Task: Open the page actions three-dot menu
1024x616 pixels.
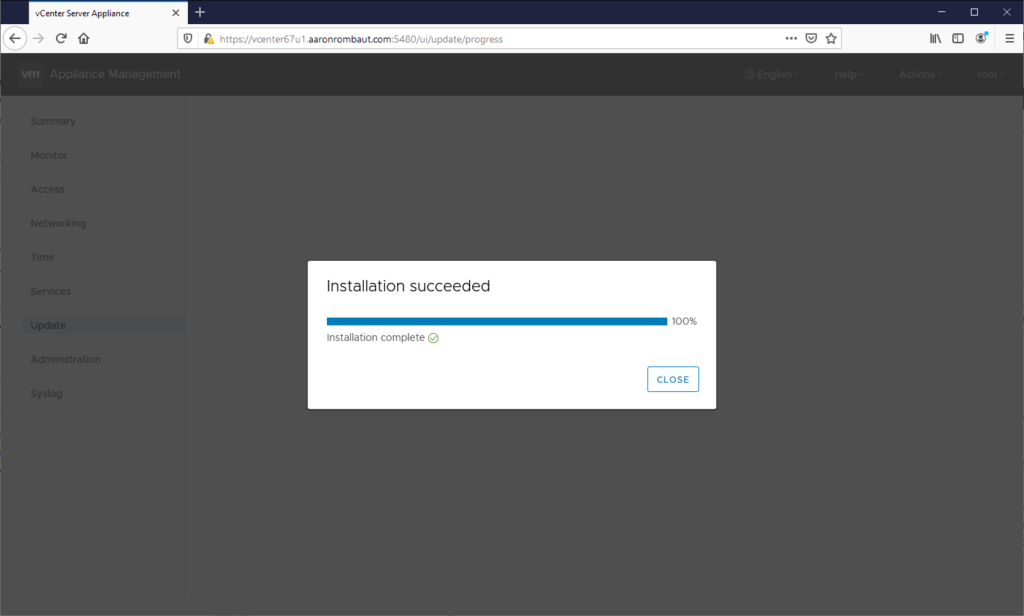Action: [x=791, y=38]
